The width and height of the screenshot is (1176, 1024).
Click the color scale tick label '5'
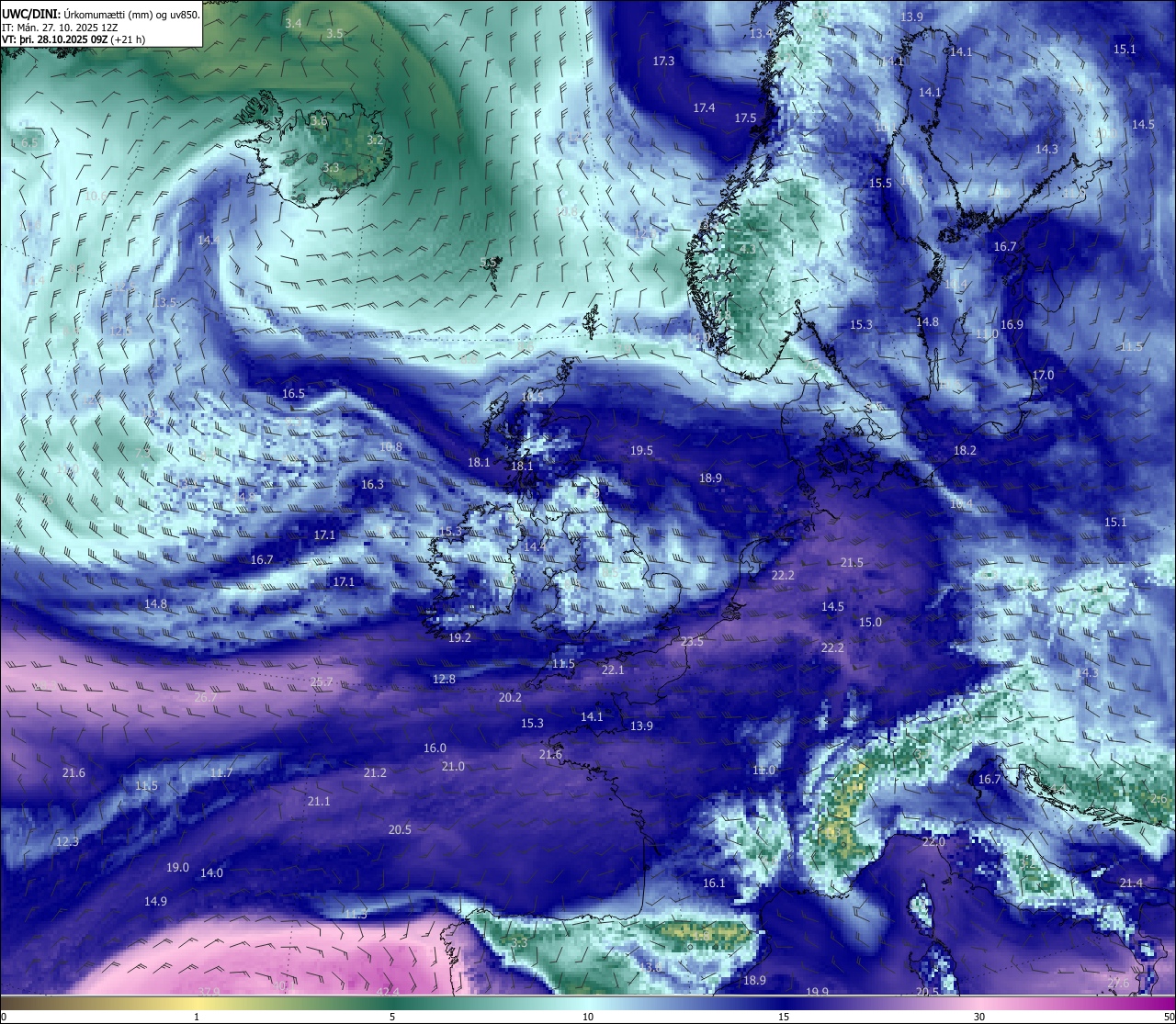(392, 1017)
